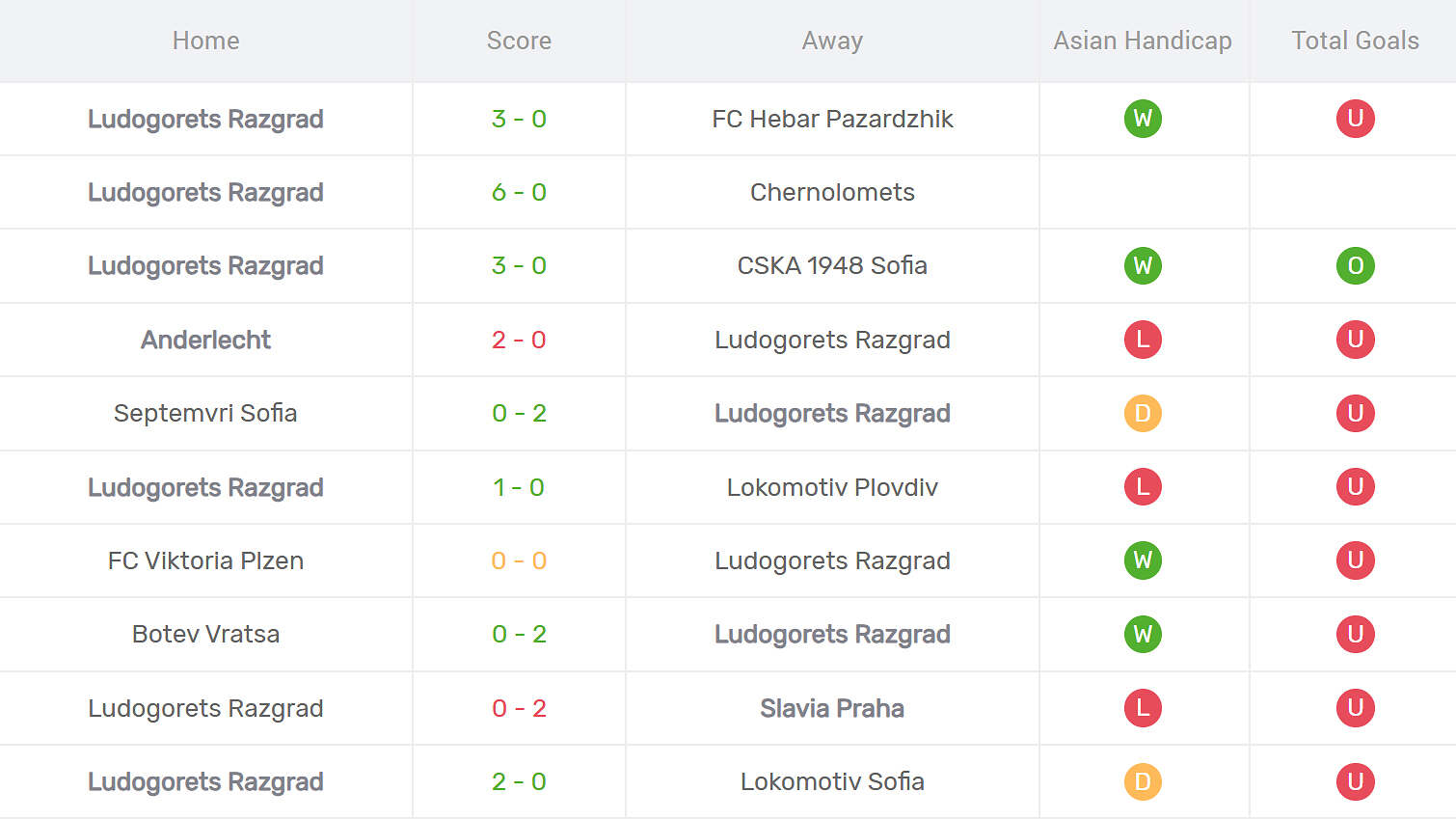This screenshot has width=1456, height=819.
Task: Click the L badge in the Slavia Praha row
Action: pos(1143,708)
